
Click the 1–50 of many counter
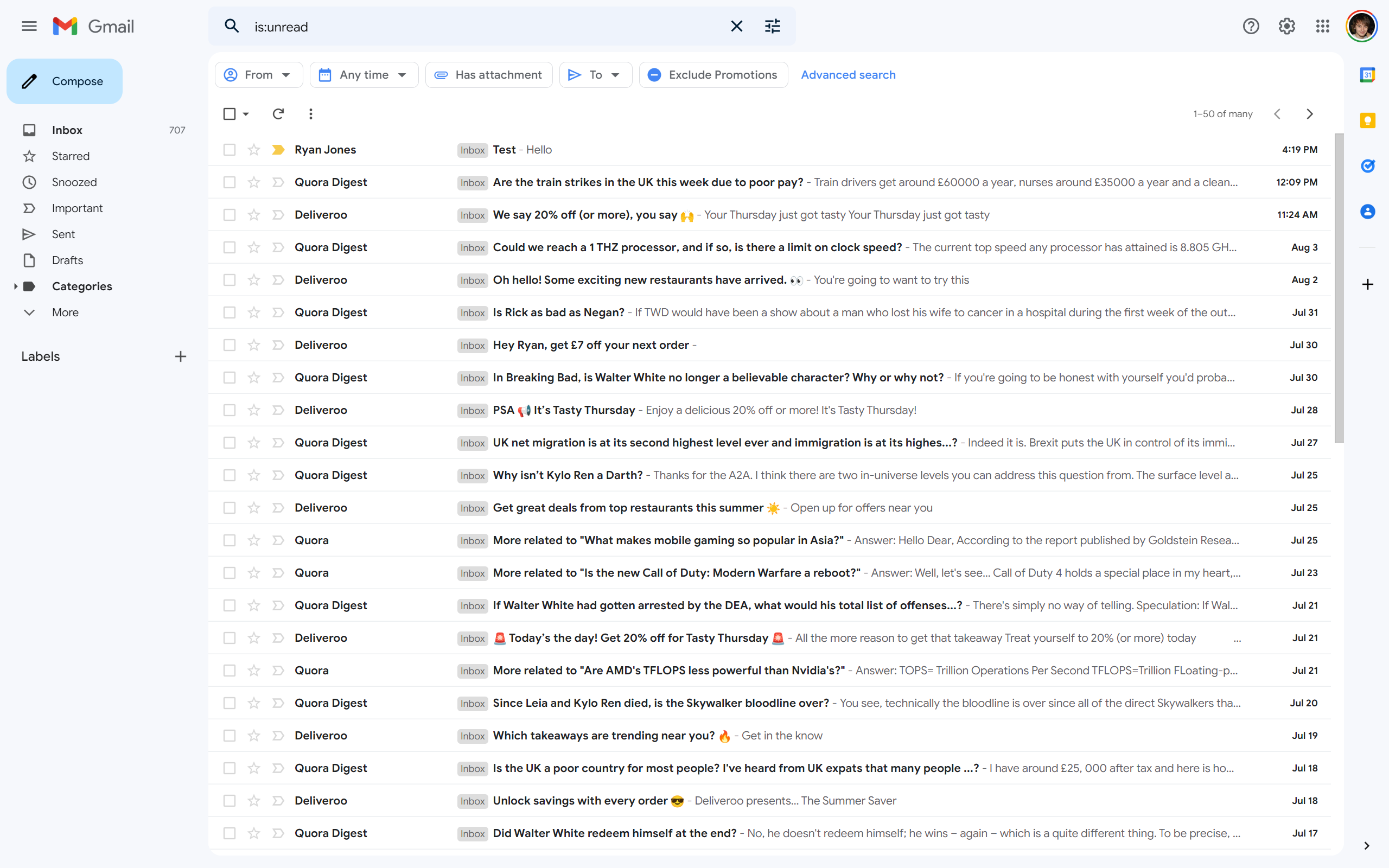(x=1222, y=114)
